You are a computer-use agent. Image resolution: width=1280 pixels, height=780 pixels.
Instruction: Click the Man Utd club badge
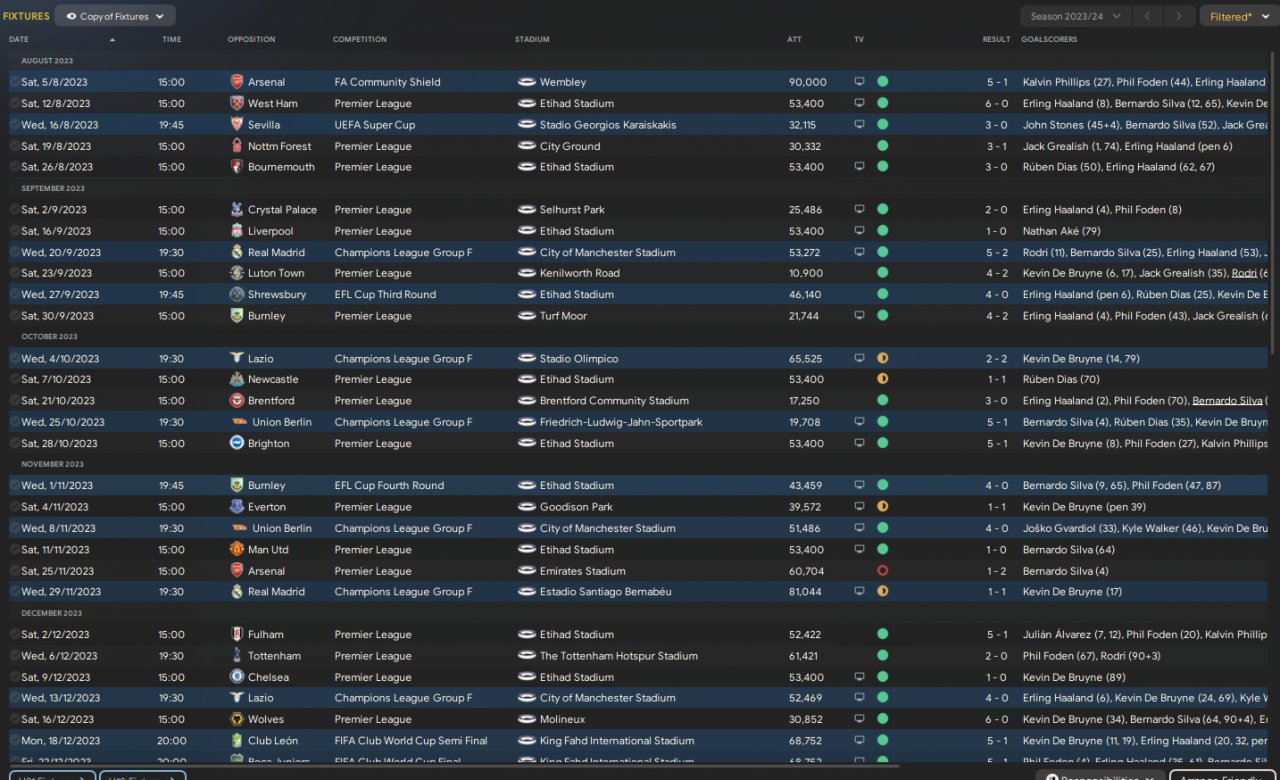237,550
